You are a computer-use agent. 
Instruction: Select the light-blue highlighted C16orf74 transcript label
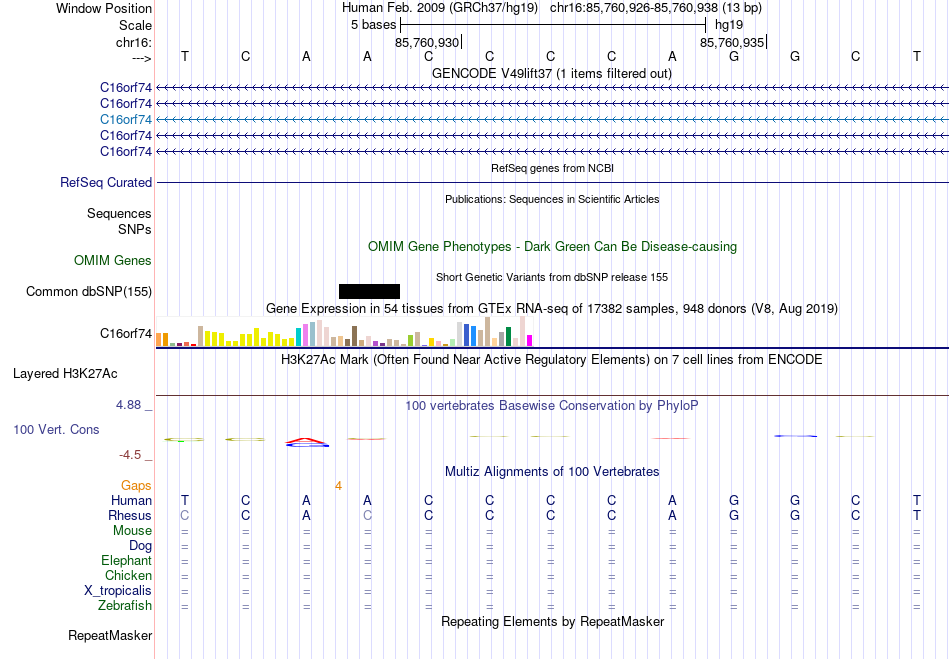pyautogui.click(x=125, y=119)
